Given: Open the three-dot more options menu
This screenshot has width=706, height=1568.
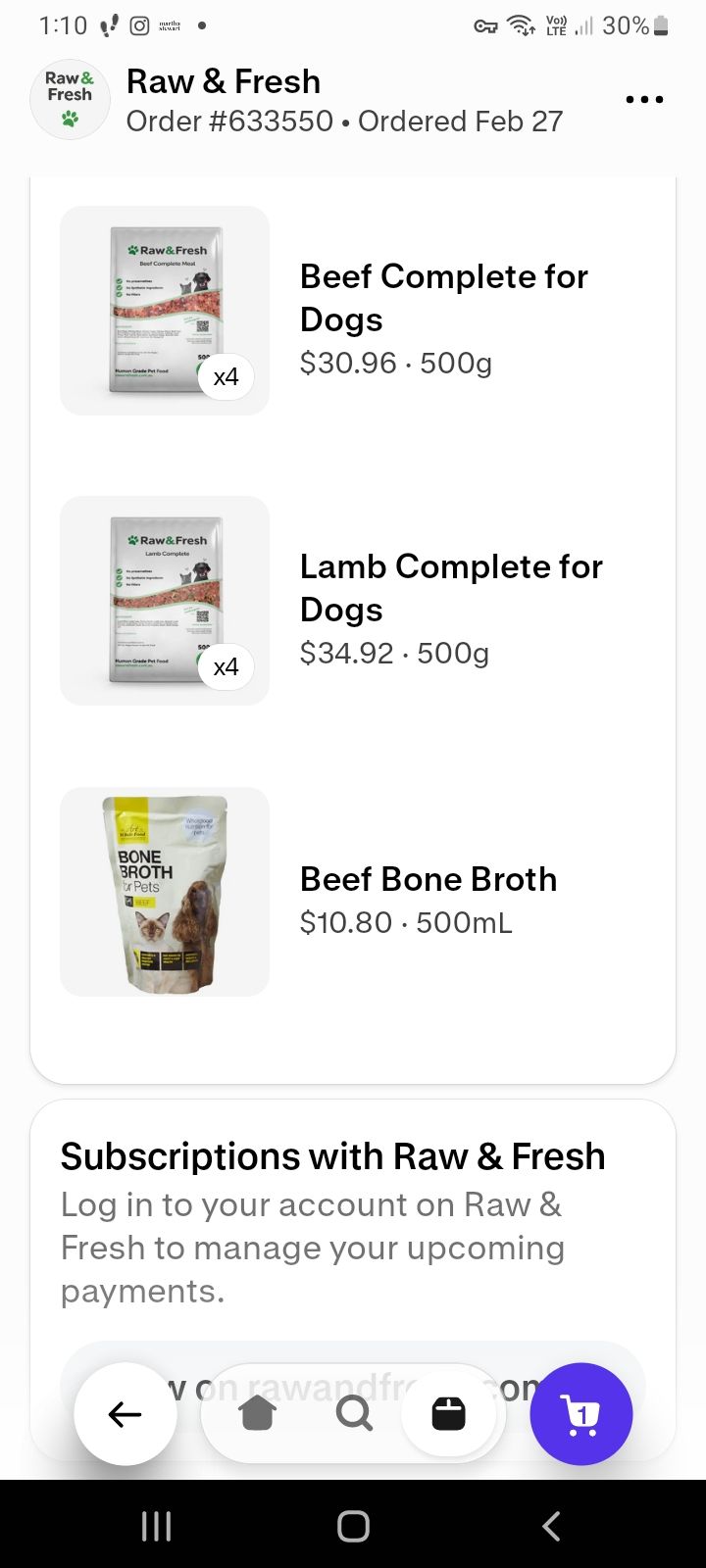Looking at the screenshot, I should 644,100.
